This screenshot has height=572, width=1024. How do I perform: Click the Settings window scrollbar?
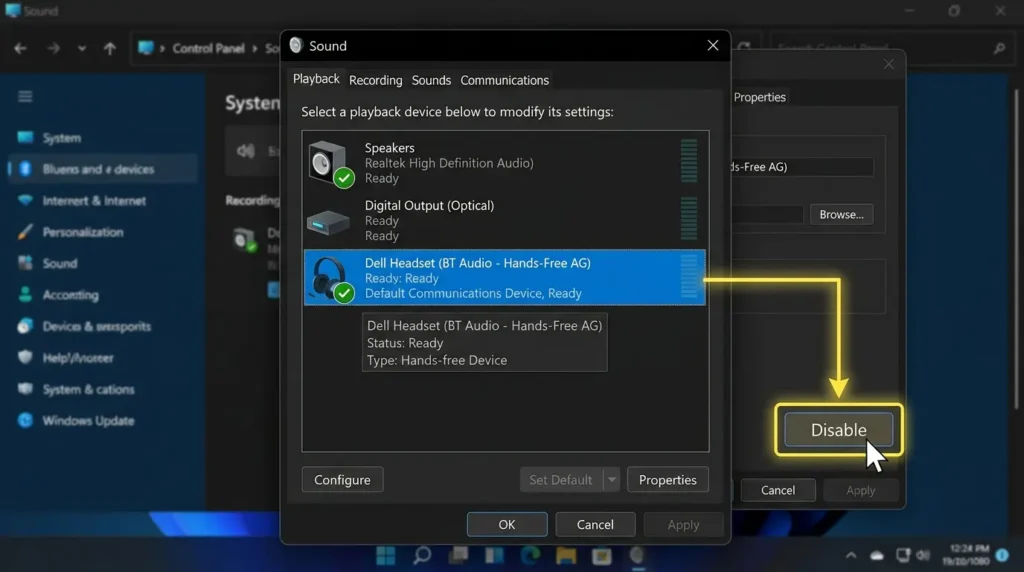pos(1016,248)
